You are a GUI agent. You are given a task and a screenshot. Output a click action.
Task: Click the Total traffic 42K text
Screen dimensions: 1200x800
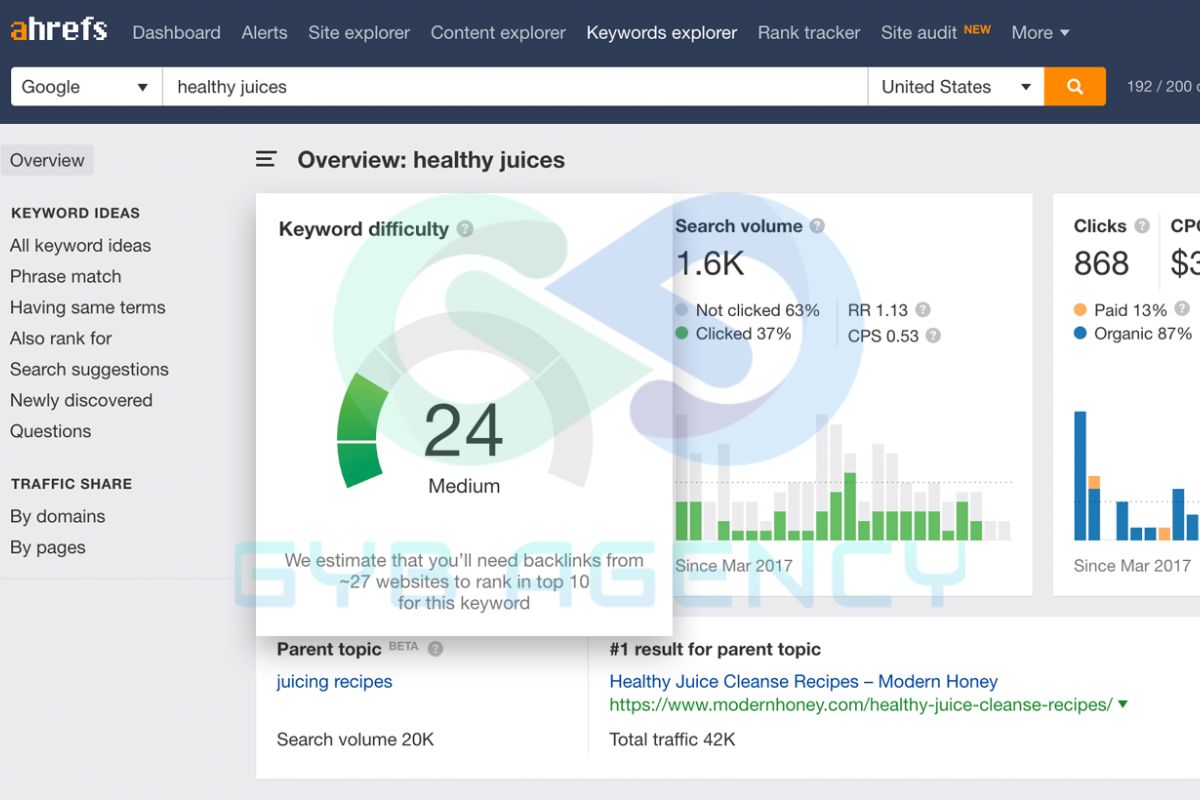coord(672,739)
